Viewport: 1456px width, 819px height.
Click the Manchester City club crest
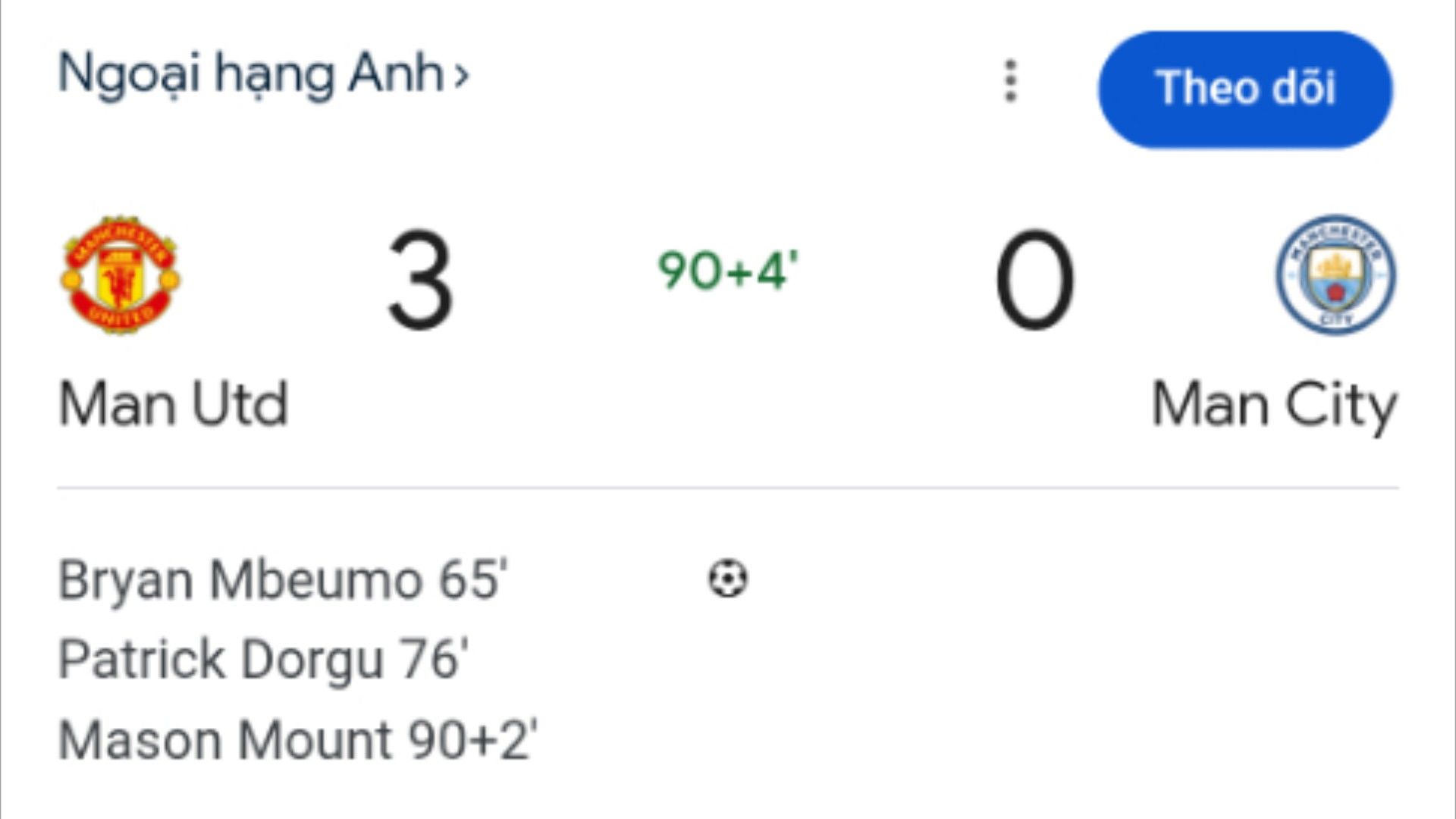(1335, 275)
